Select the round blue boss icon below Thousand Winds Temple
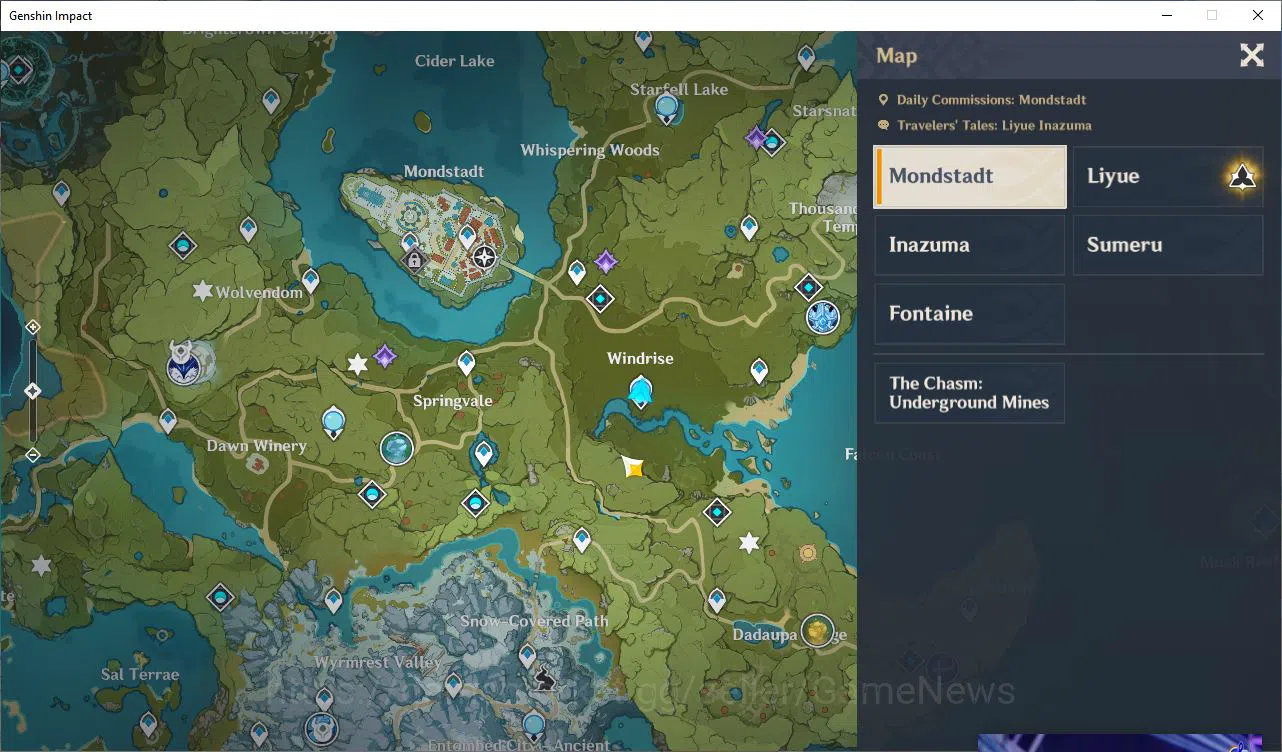Viewport: 1282px width, 752px height. (x=823, y=318)
